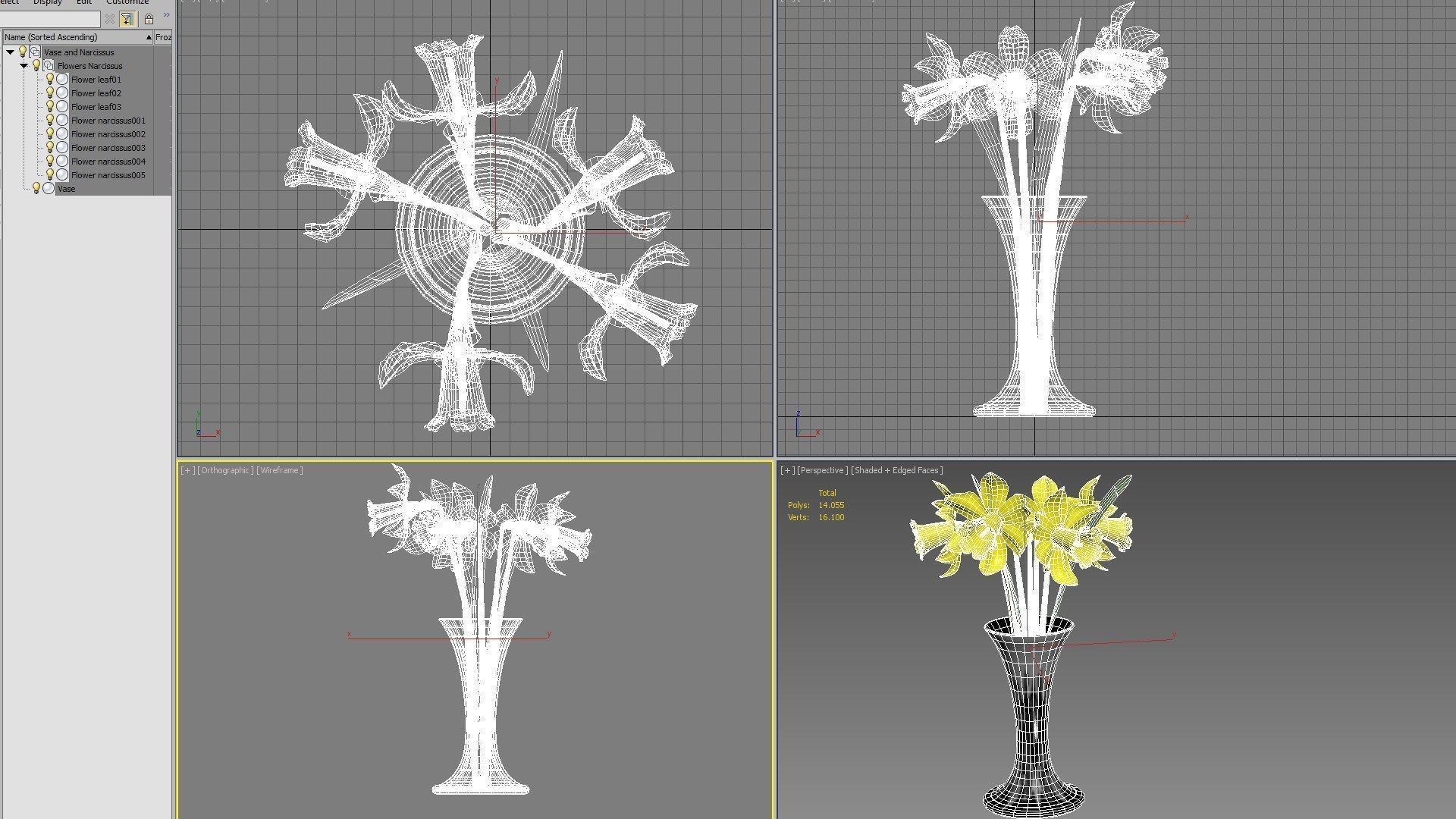
Task: Select 'Flower leaf01' in the explorer
Action: (x=96, y=80)
